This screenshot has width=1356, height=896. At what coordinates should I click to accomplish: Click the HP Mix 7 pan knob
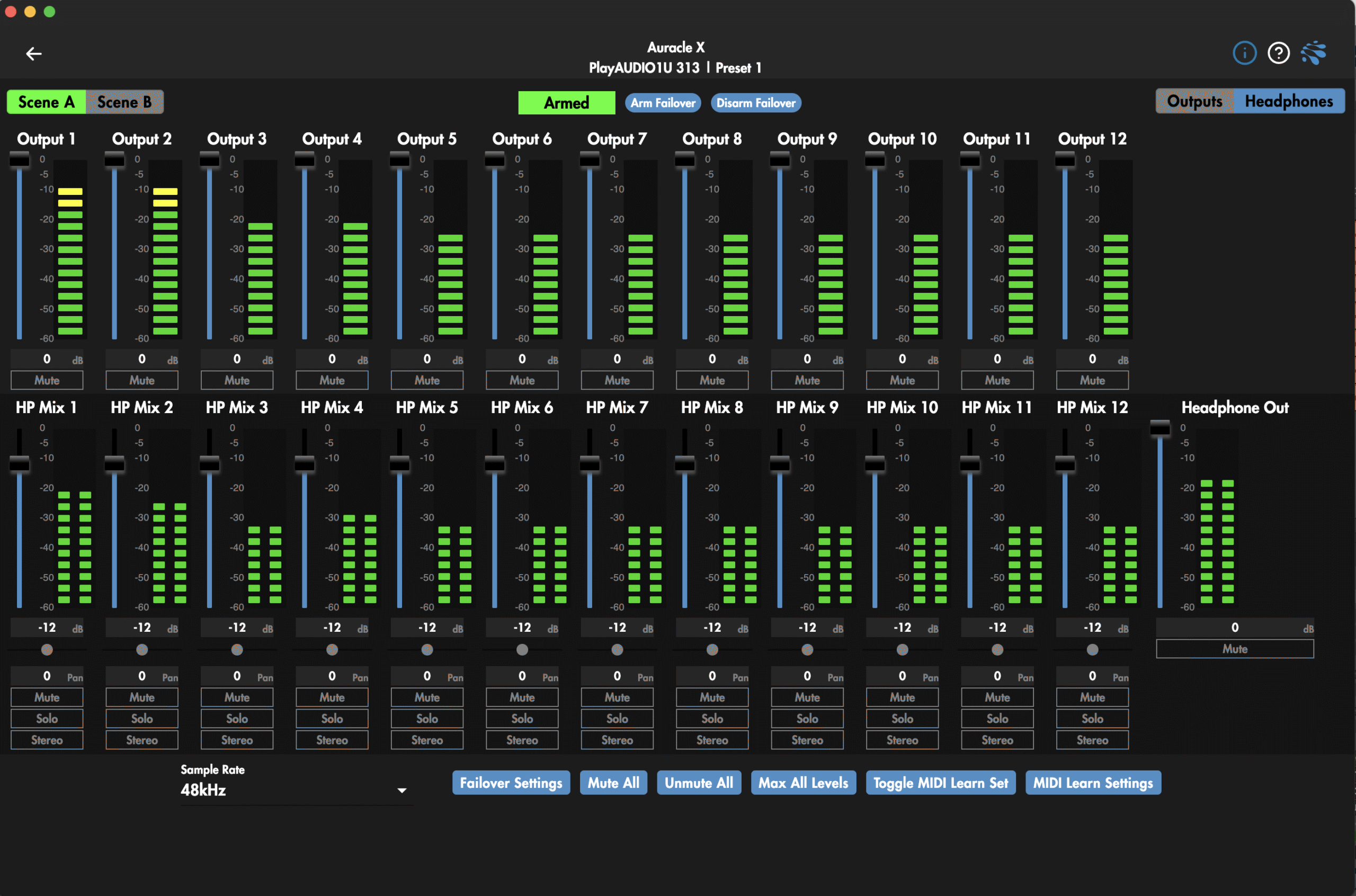(617, 650)
